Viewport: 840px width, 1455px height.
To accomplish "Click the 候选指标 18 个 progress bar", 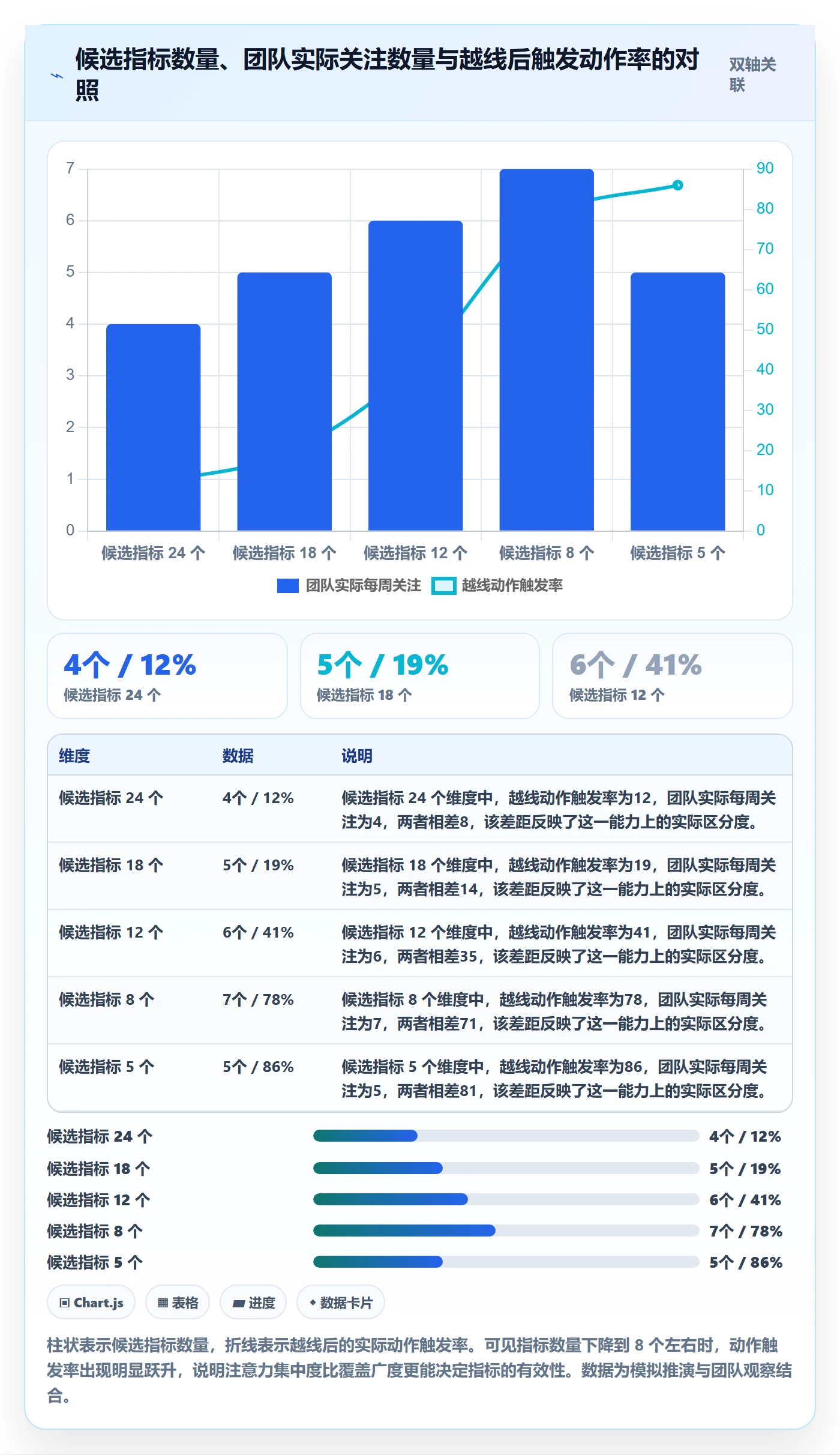I will coord(506,1168).
